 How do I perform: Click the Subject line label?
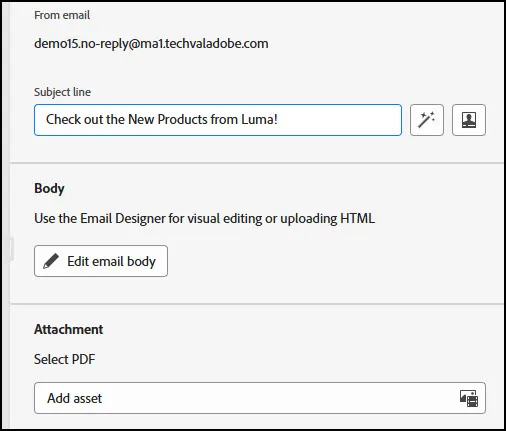pyautogui.click(x=62, y=92)
